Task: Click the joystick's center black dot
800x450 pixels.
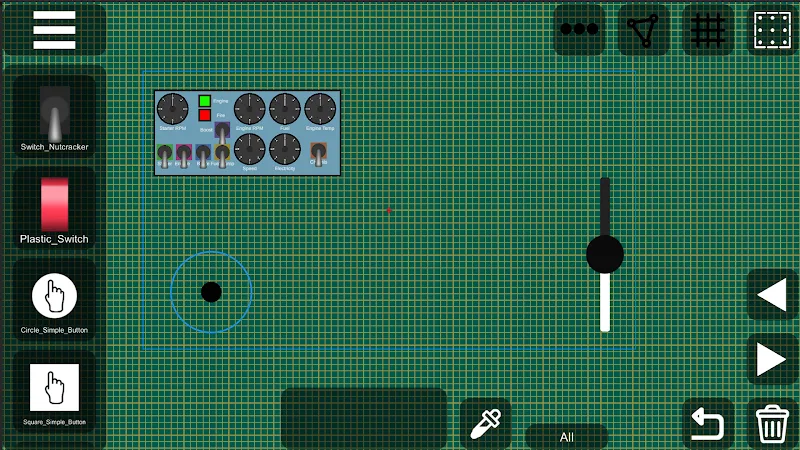Action: (x=211, y=292)
